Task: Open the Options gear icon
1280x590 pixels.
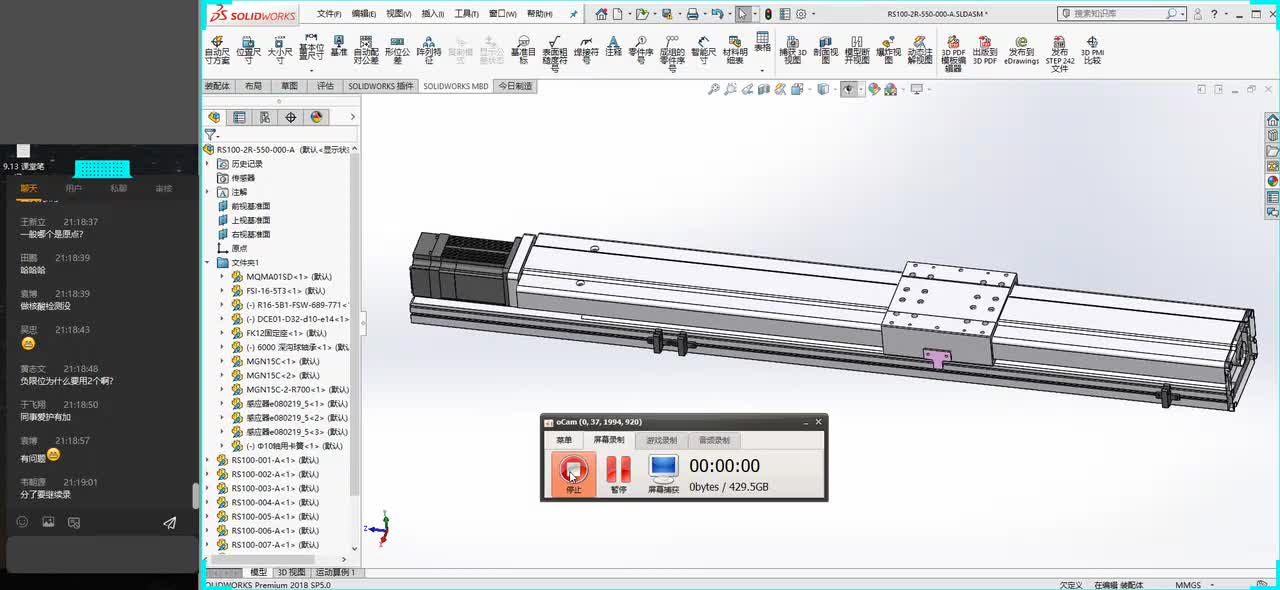Action: click(802, 14)
